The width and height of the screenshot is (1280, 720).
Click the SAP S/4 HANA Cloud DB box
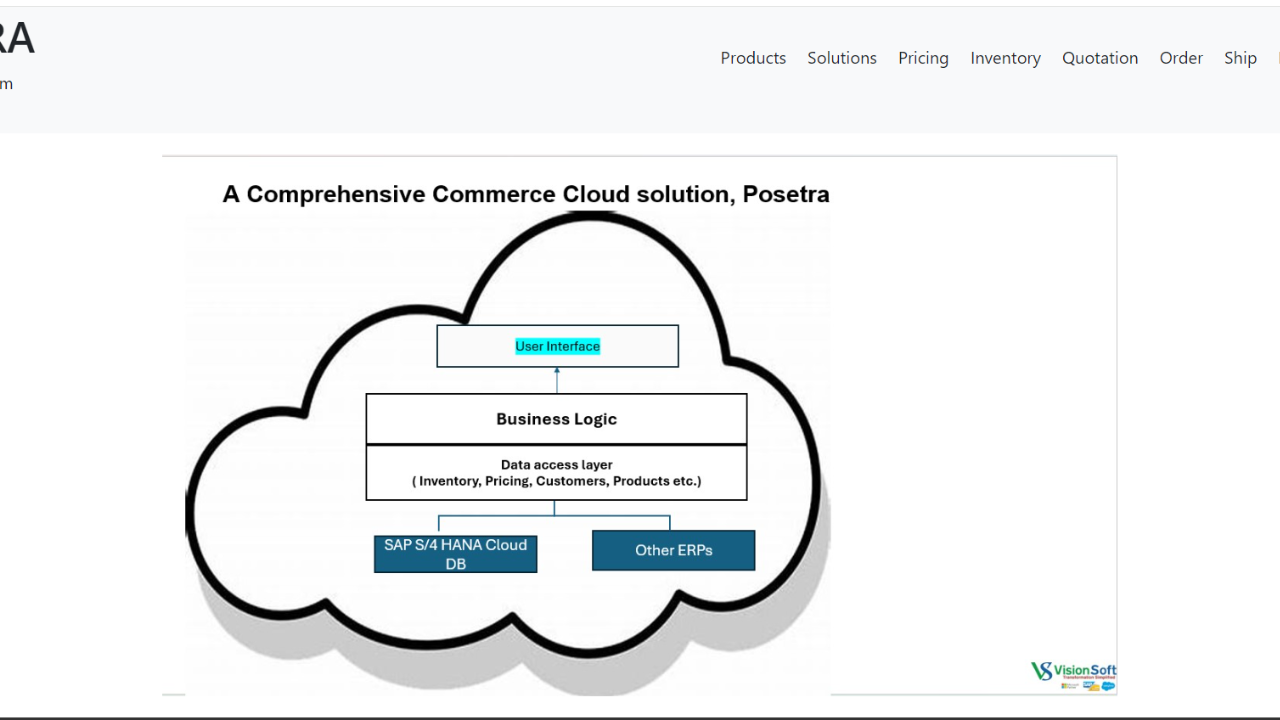click(455, 554)
